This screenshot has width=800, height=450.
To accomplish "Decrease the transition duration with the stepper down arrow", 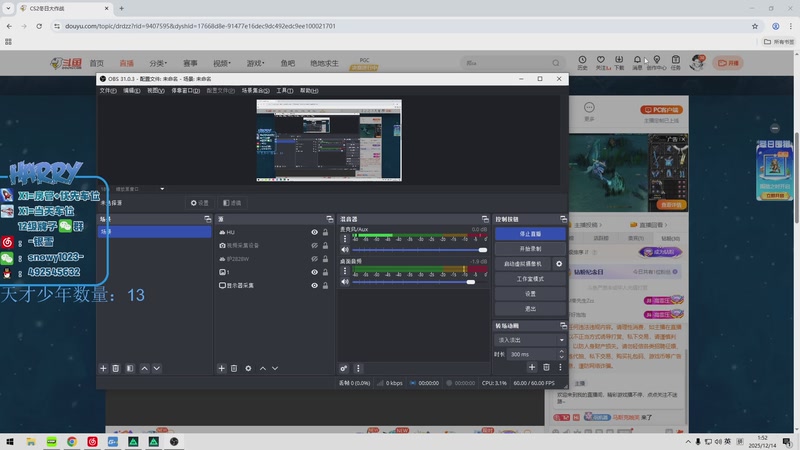I will coord(561,357).
